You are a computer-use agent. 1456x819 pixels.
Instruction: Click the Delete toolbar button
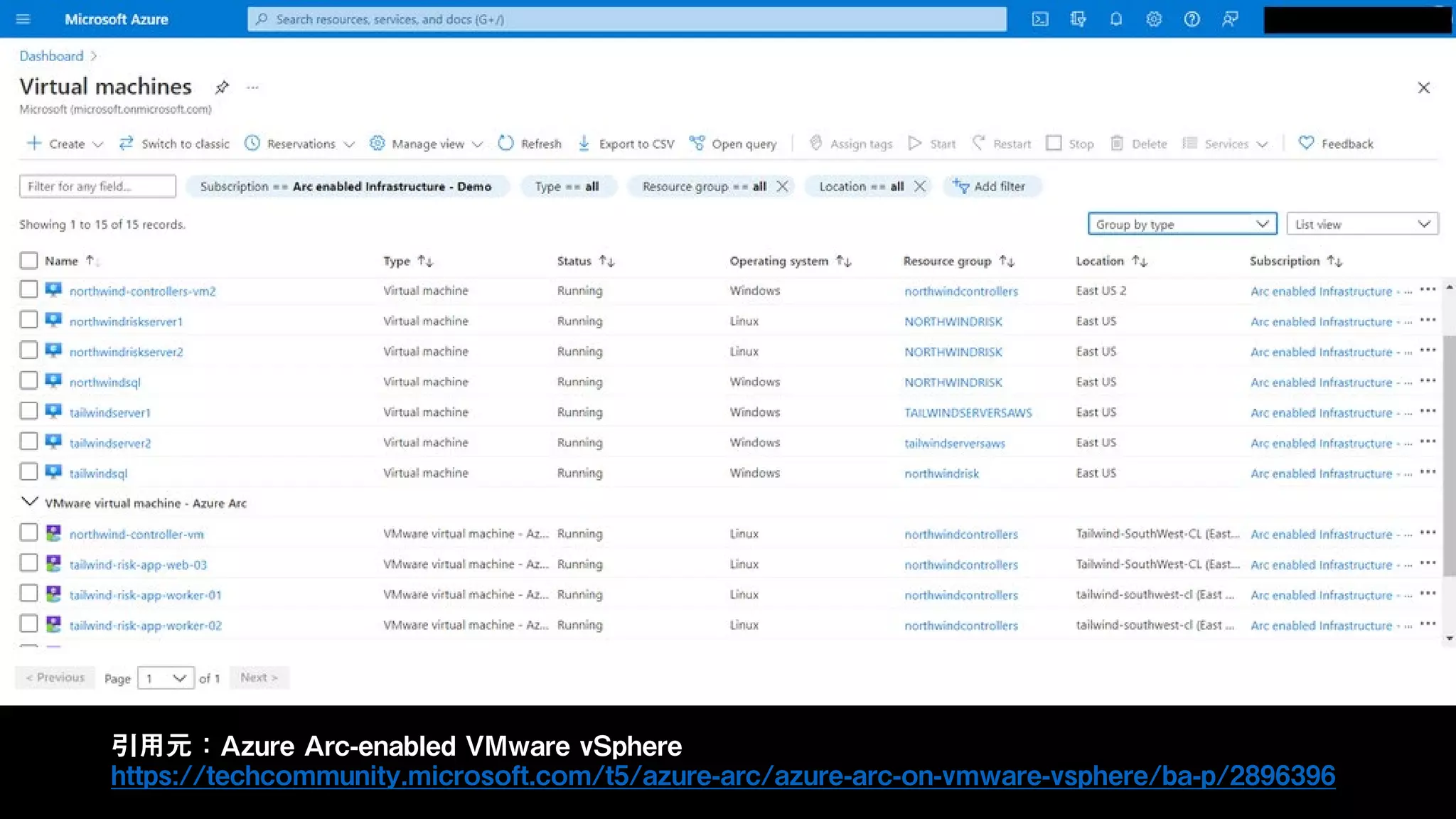coord(1138,144)
